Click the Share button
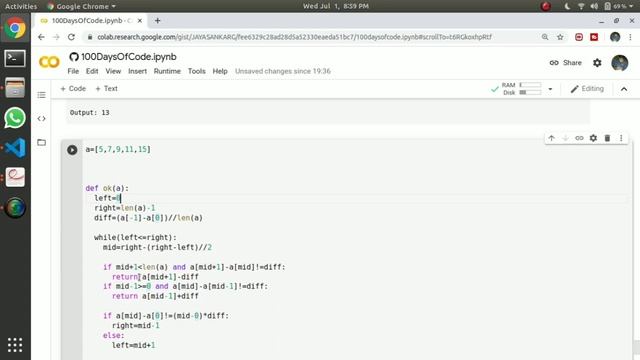640x360 pixels. pos(566,63)
